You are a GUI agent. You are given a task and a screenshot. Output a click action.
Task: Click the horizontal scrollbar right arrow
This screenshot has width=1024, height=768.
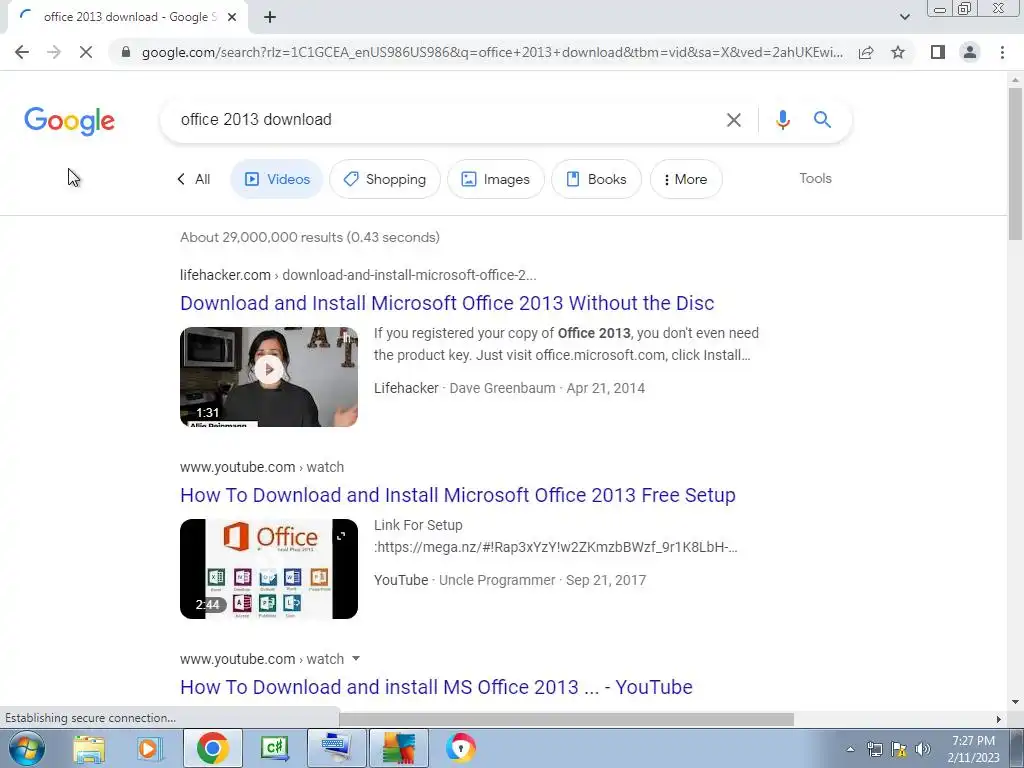coord(998,718)
